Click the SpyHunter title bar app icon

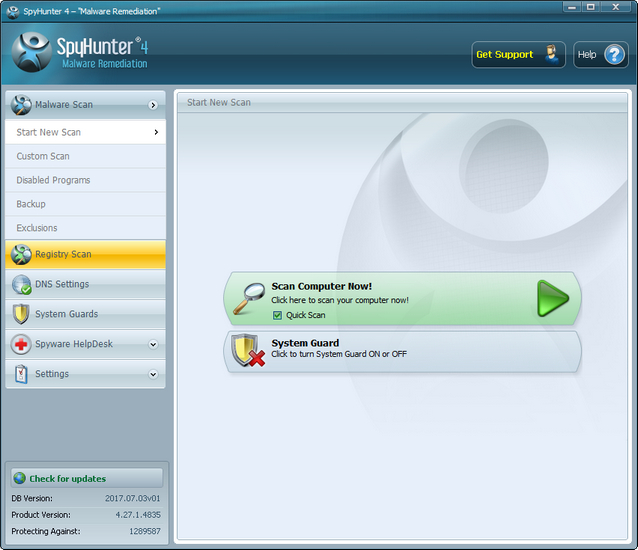point(13,11)
